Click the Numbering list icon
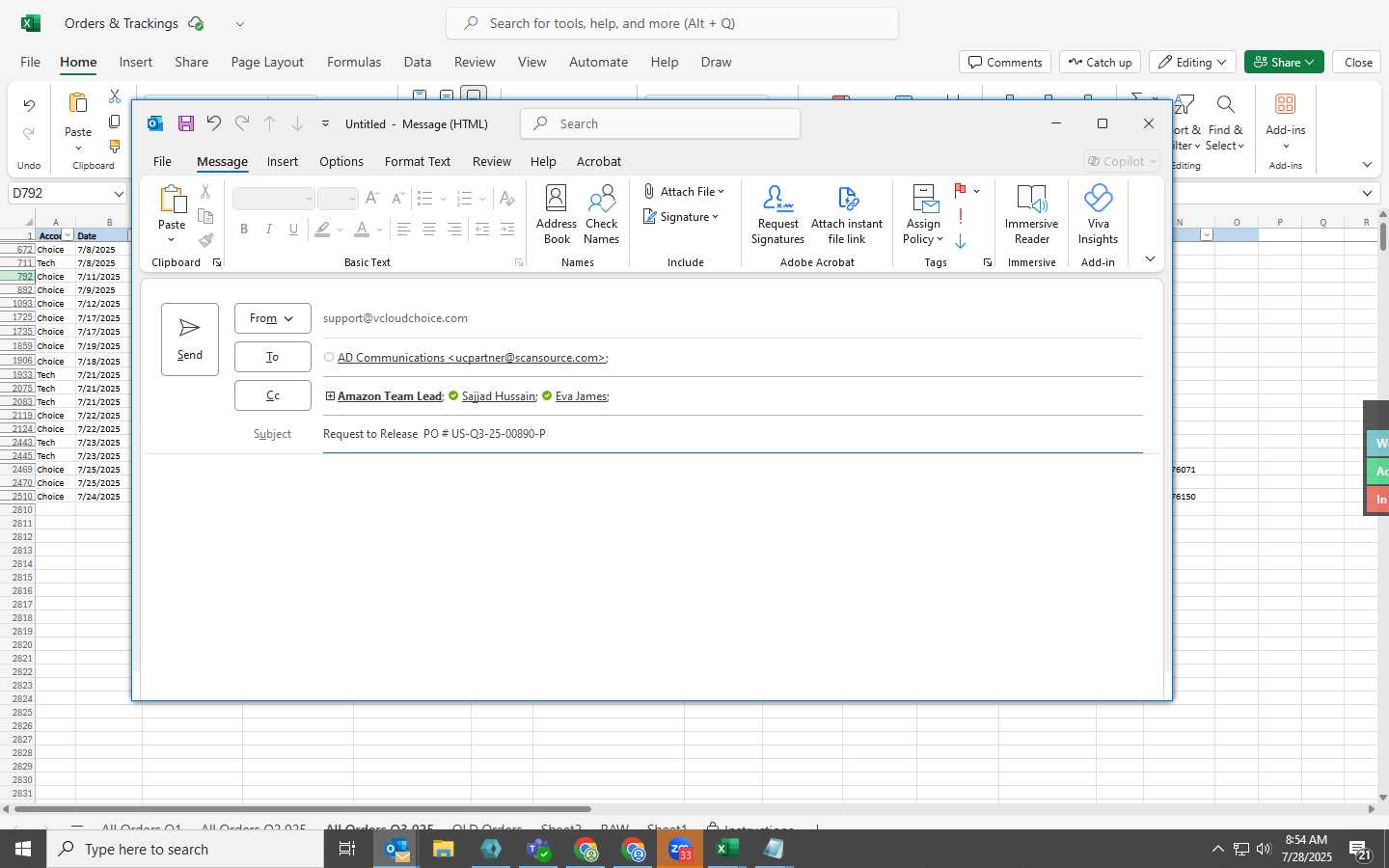 click(464, 199)
